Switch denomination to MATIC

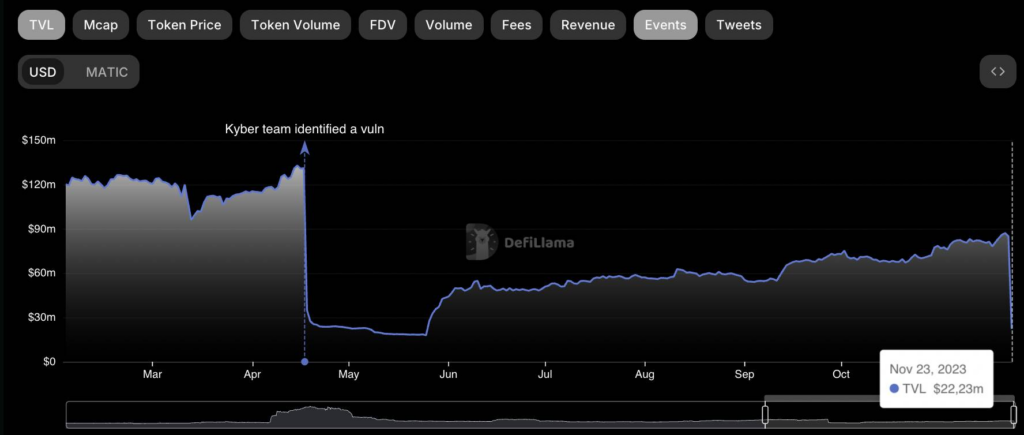click(x=106, y=72)
